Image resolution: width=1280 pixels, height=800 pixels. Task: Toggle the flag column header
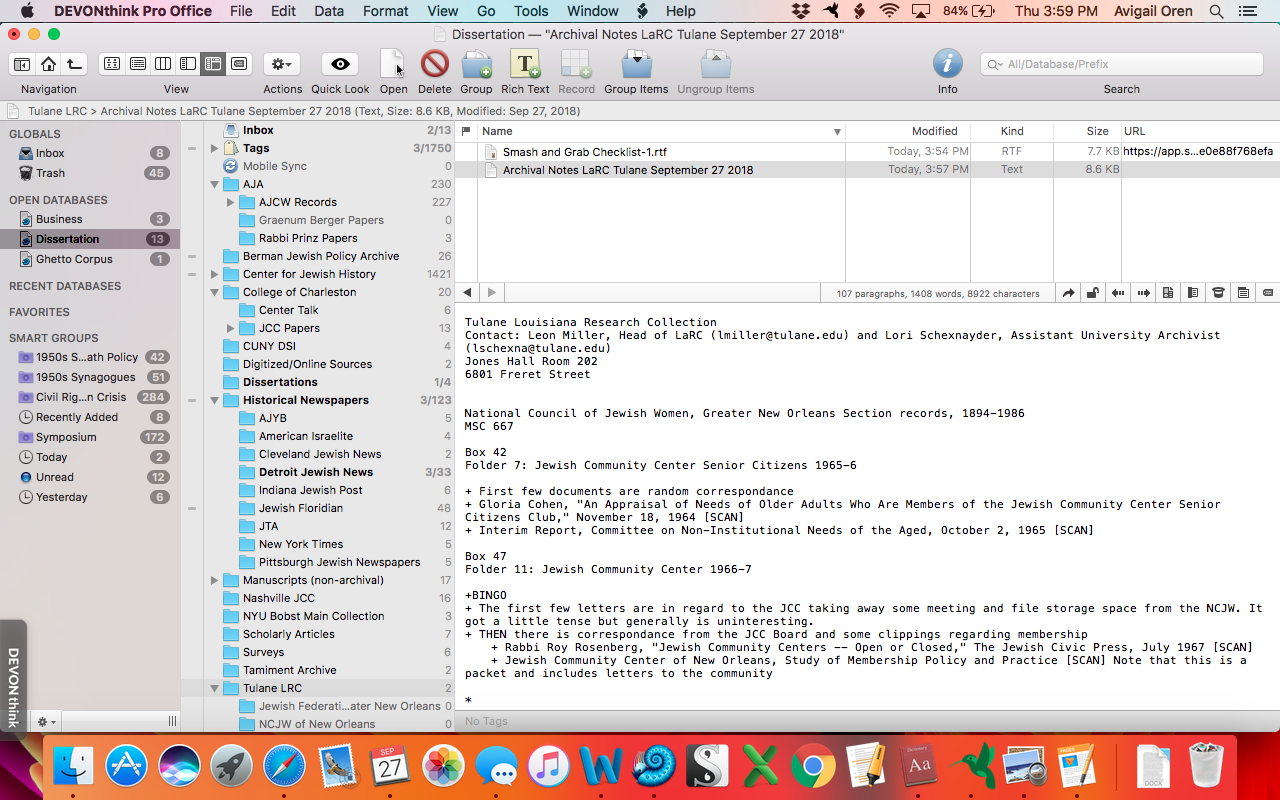[466, 131]
